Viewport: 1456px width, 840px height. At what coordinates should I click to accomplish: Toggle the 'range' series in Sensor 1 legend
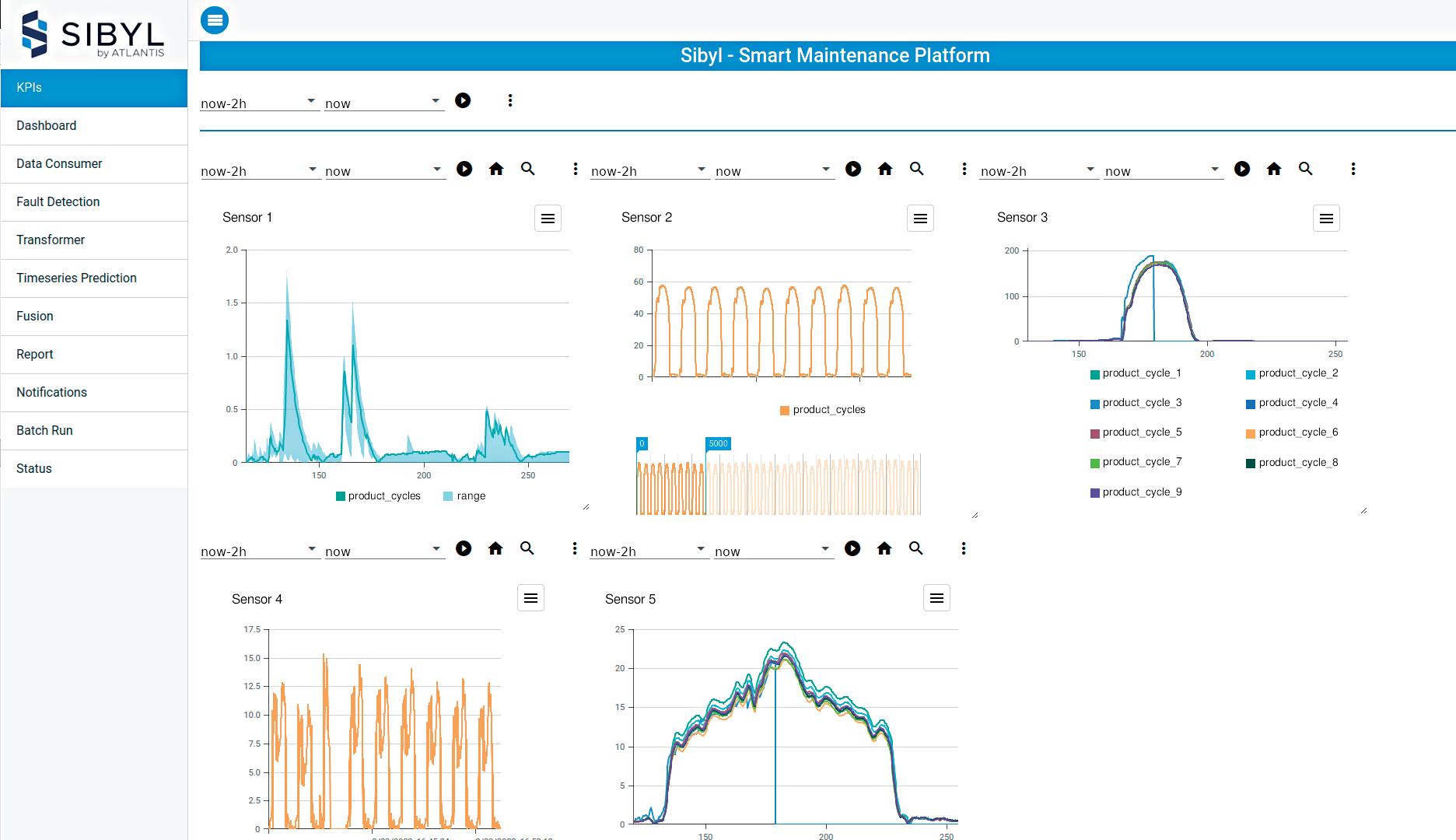pyautogui.click(x=464, y=496)
